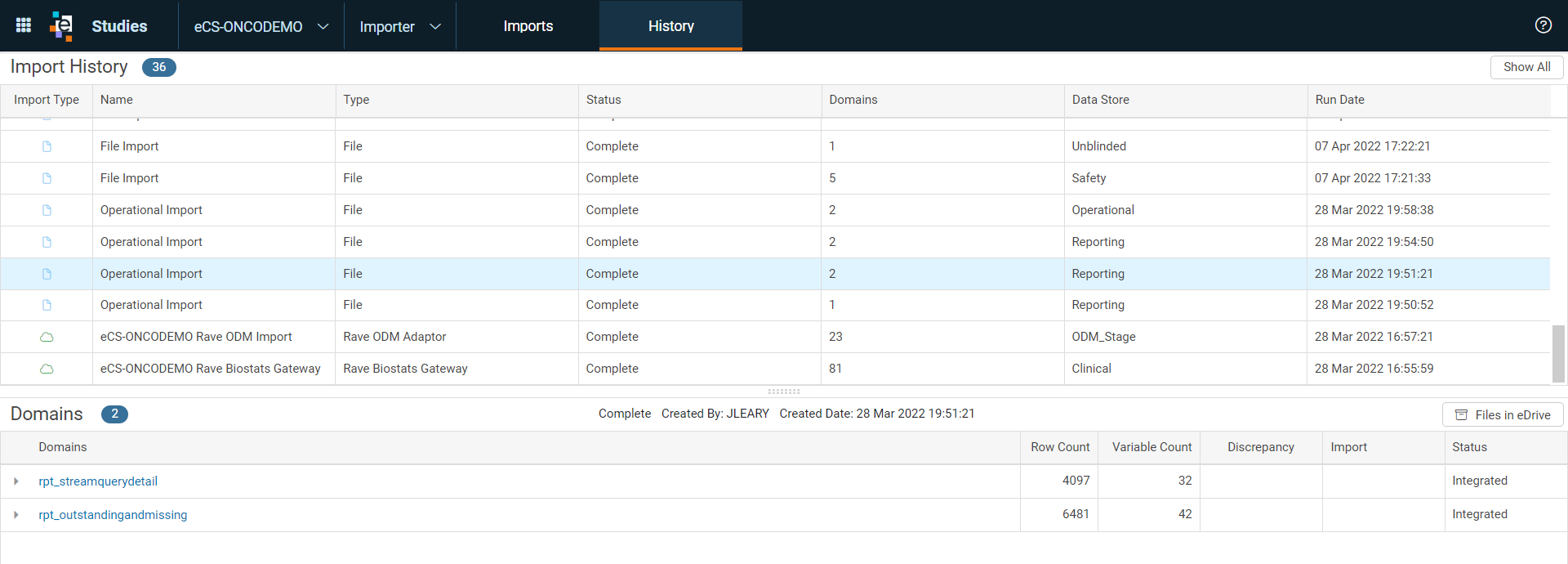Click Integrated status for rpt_outstandingandmissing
The height and width of the screenshot is (564, 1568).
coord(1479,514)
